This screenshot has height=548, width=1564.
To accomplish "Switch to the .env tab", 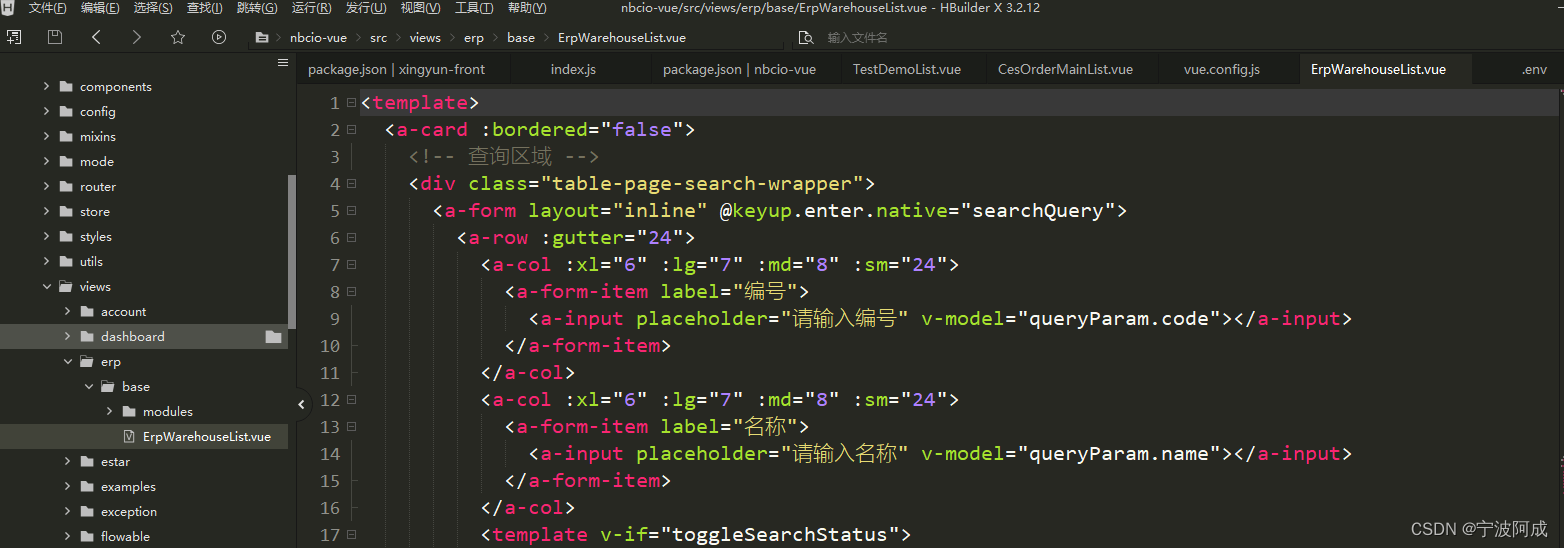I will [1534, 69].
